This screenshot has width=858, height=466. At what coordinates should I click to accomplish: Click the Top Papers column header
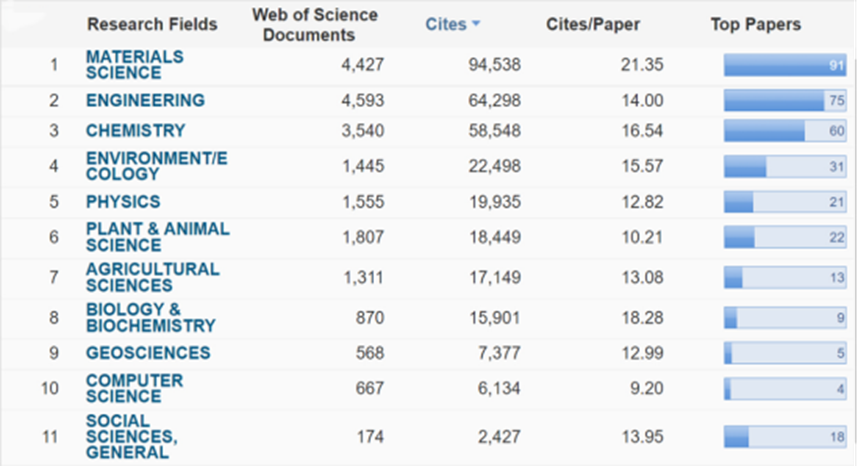click(x=755, y=24)
